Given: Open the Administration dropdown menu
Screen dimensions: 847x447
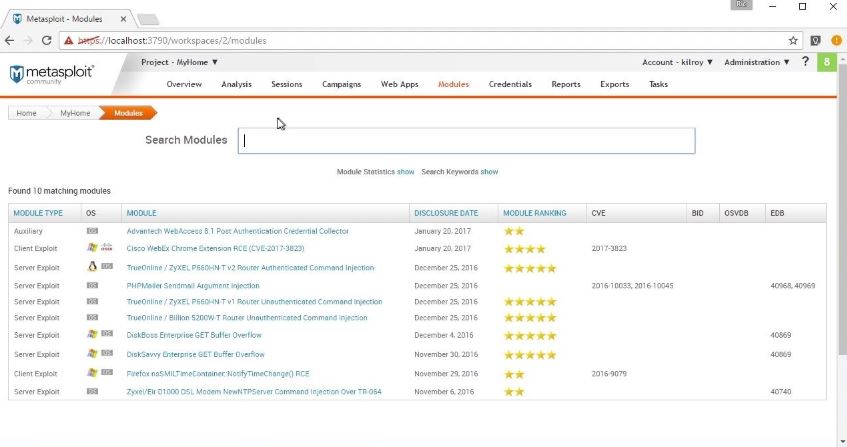Looking at the screenshot, I should [x=757, y=62].
